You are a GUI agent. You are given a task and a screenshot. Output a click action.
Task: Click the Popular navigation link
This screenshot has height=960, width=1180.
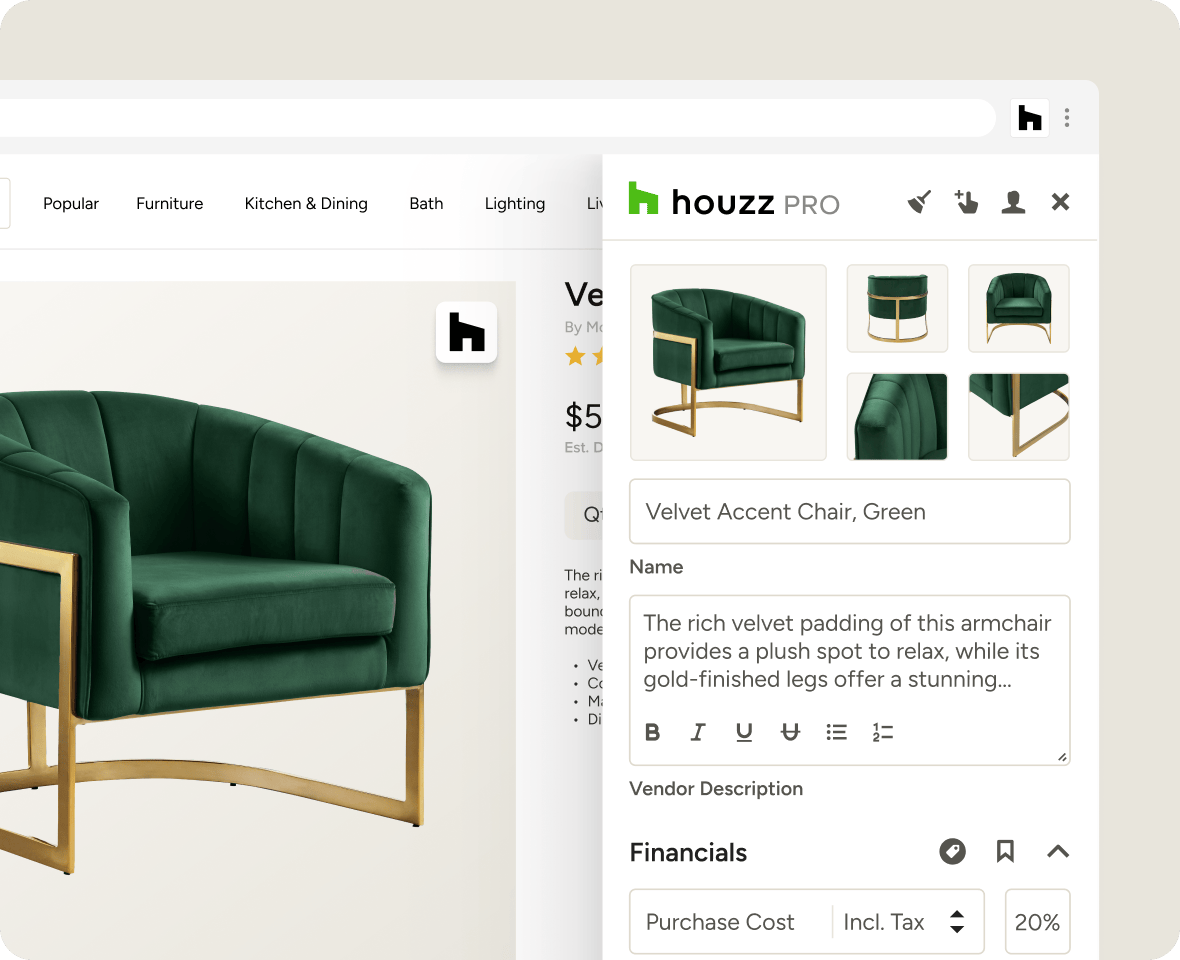[x=71, y=203]
